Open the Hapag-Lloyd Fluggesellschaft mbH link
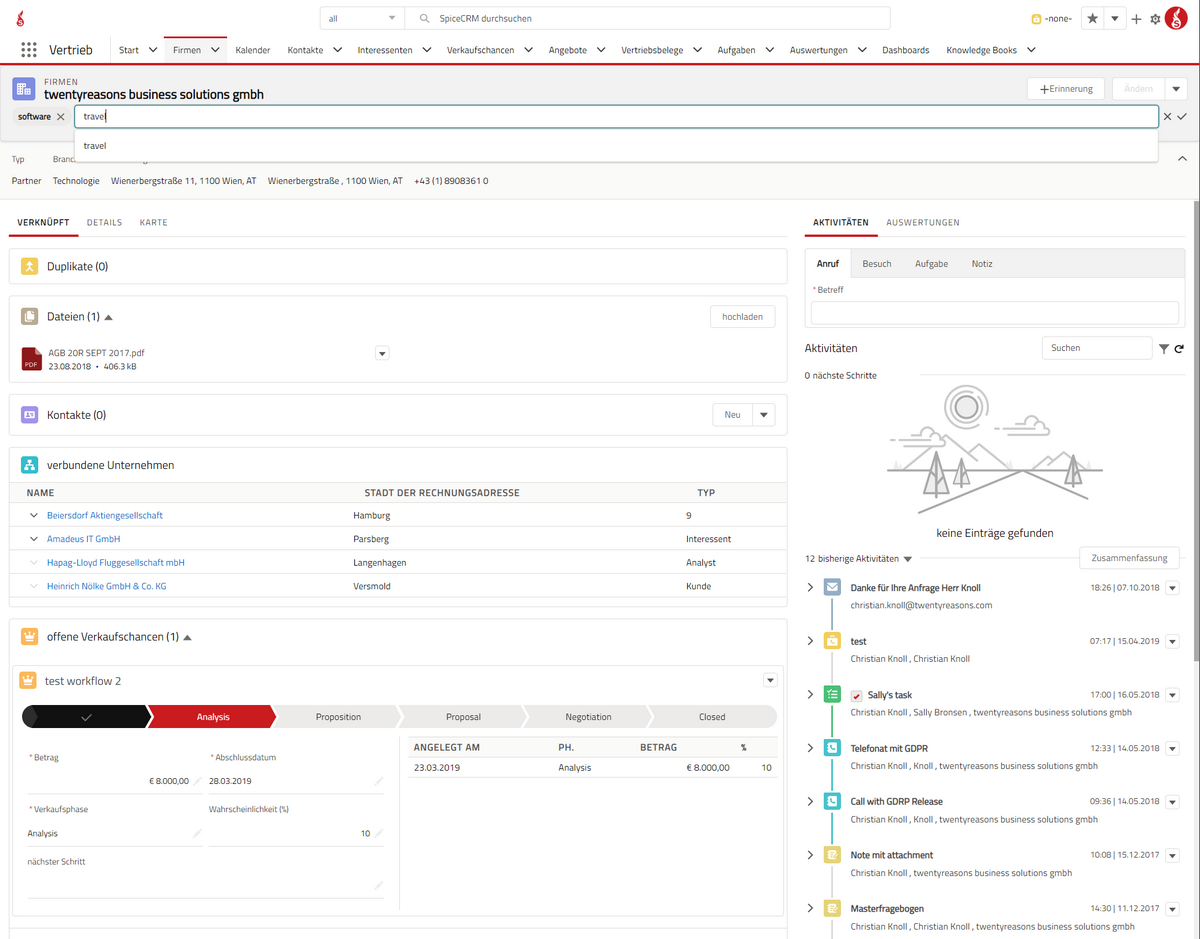The height and width of the screenshot is (939, 1200). tap(116, 563)
